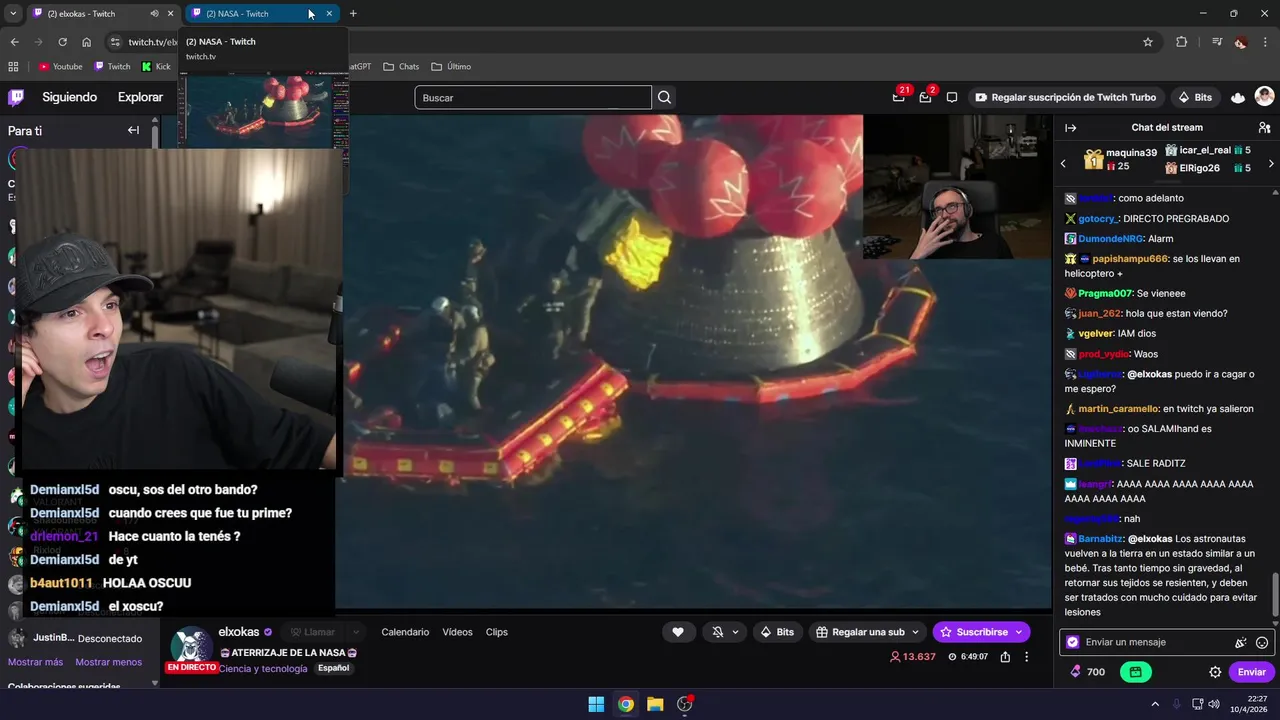Click Mostrar menos in sidebar
Viewport: 1280px width, 720px height.
pos(108,662)
